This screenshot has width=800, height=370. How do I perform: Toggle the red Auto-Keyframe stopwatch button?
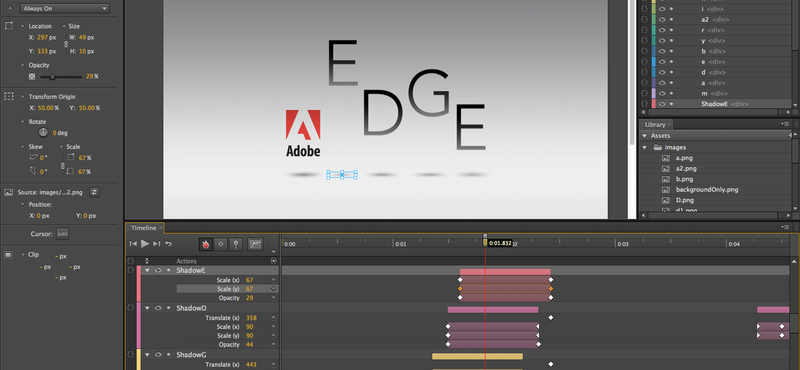click(206, 244)
